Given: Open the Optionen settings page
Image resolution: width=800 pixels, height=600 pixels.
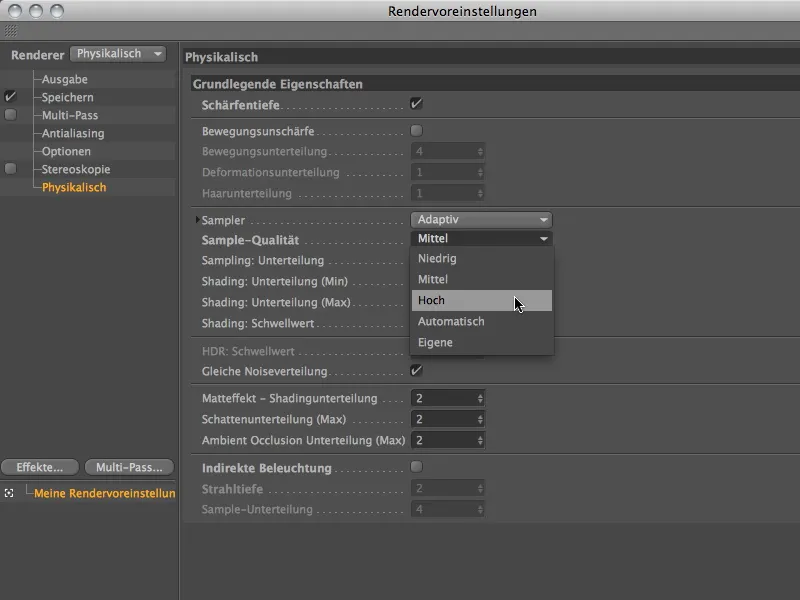Looking at the screenshot, I should (x=66, y=152).
